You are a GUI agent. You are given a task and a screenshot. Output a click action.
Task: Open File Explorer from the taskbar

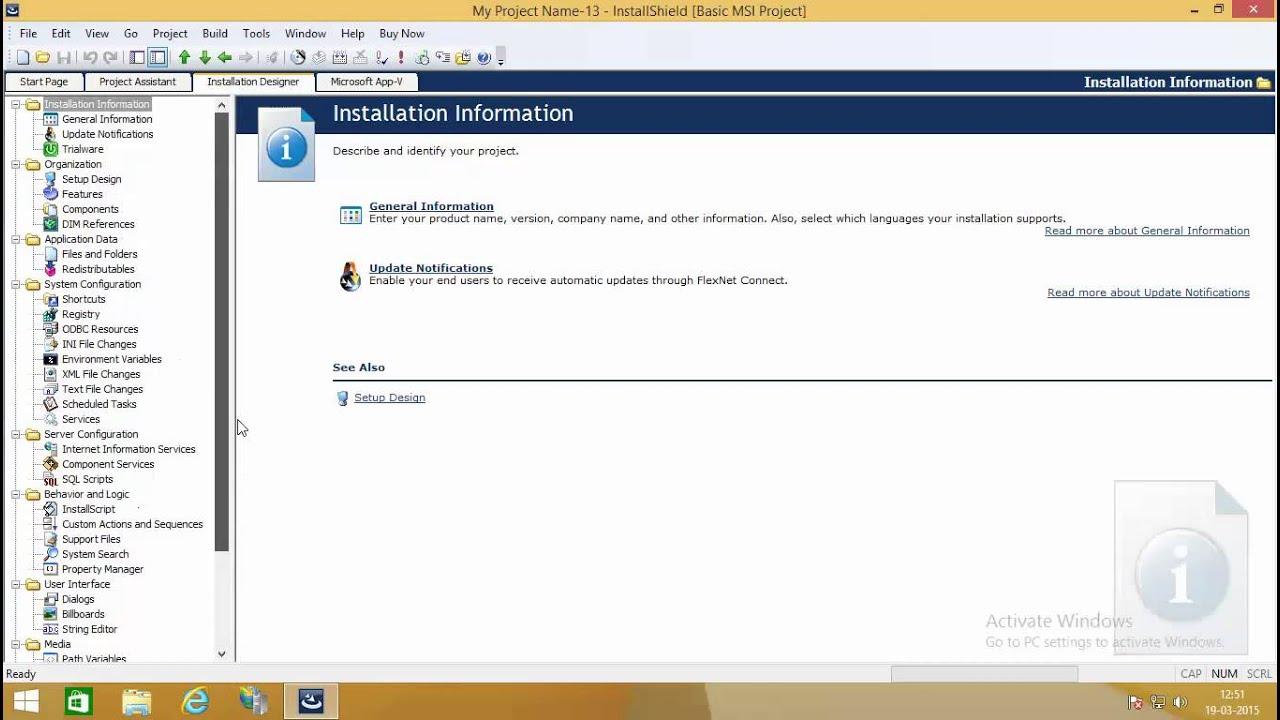point(137,702)
